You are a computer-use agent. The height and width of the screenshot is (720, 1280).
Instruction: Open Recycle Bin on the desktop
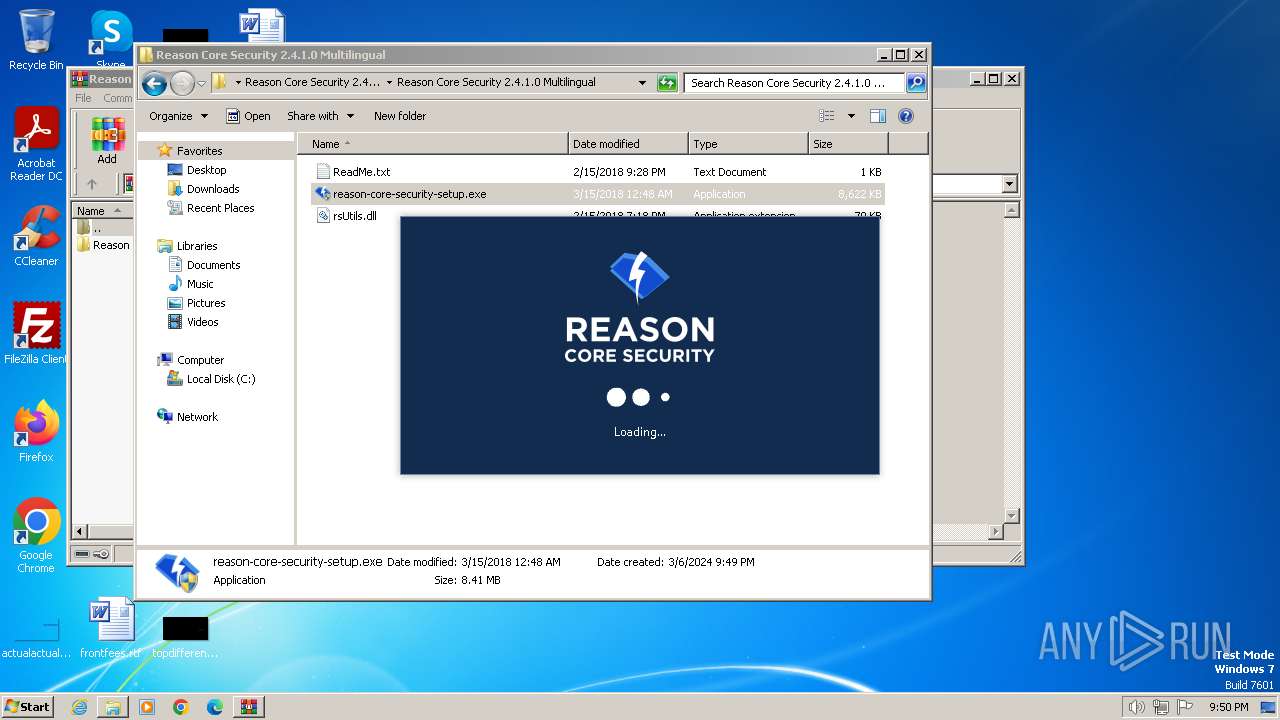click(x=36, y=40)
